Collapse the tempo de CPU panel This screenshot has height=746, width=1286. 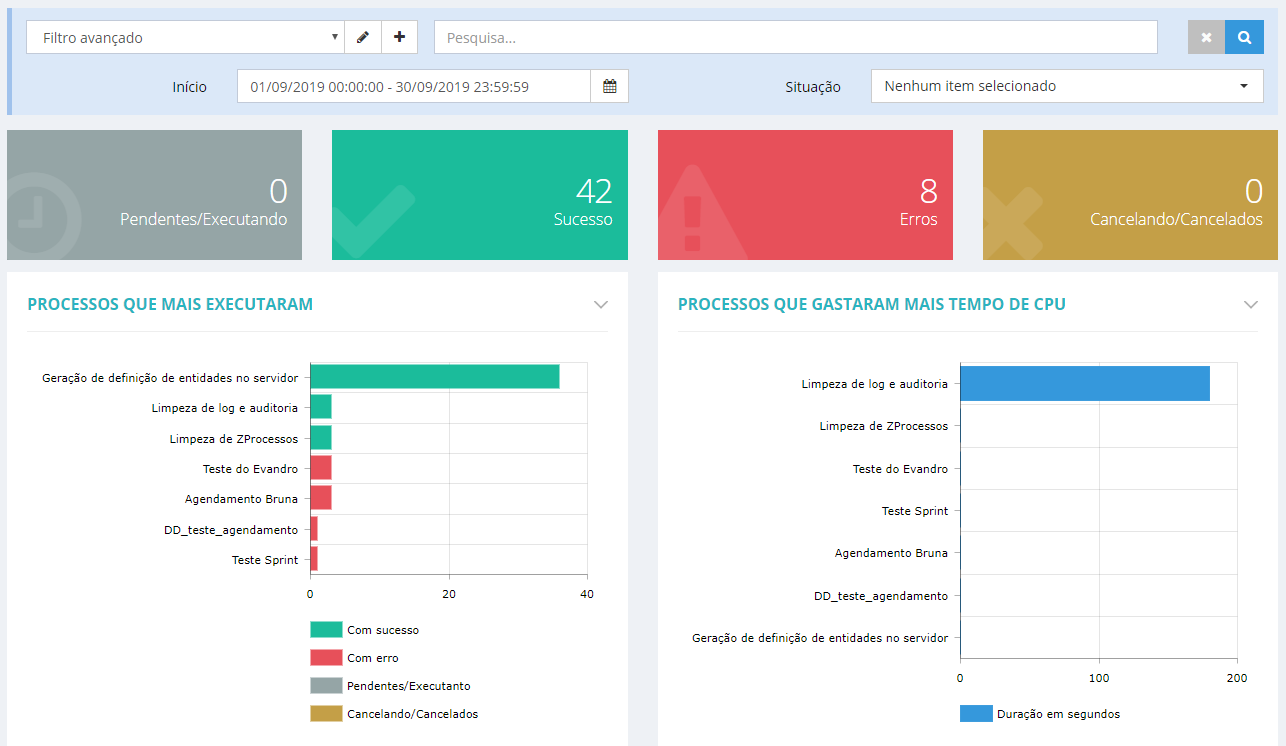[1251, 304]
